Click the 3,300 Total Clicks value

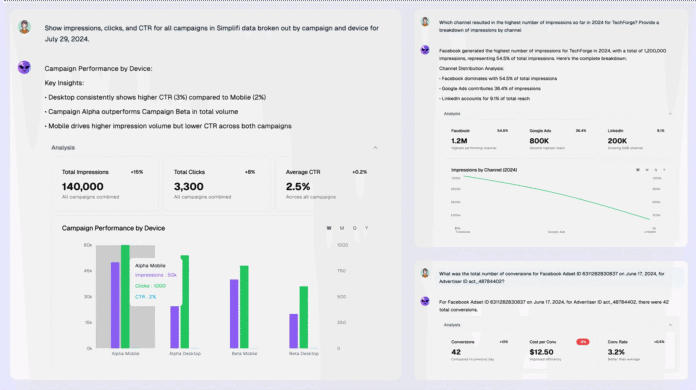coord(189,187)
